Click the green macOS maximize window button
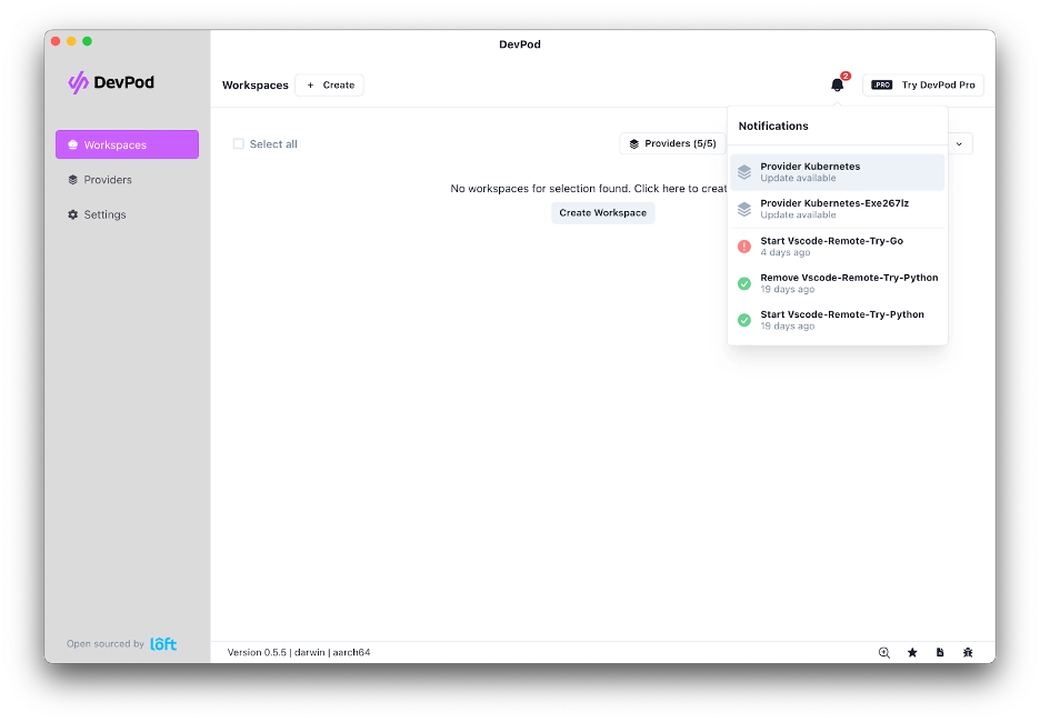 point(87,41)
